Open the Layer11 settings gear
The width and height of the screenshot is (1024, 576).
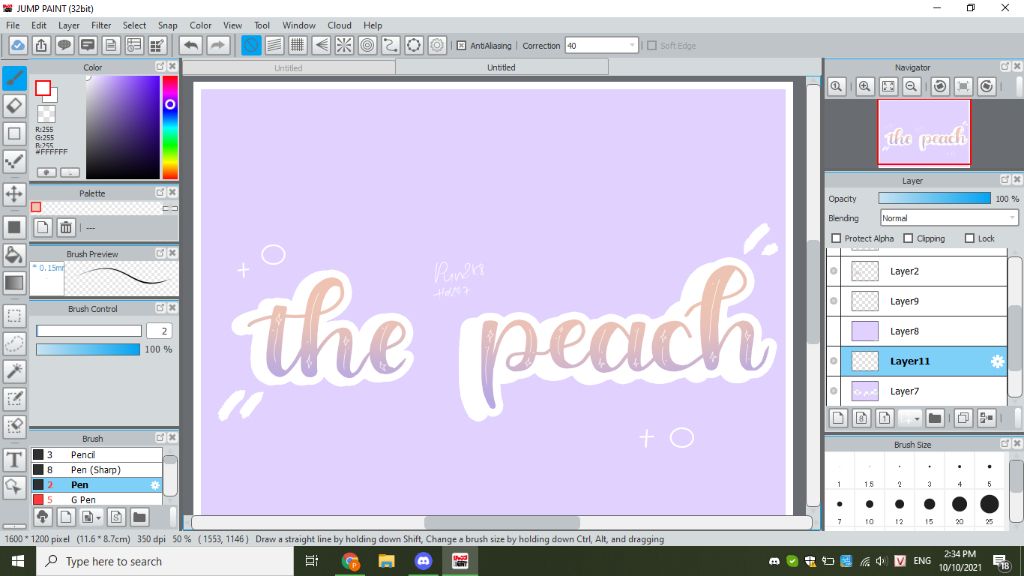pos(997,361)
